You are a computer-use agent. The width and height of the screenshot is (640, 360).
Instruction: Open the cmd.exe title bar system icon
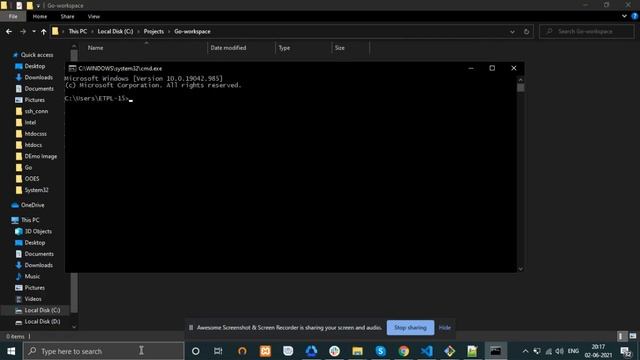72,68
